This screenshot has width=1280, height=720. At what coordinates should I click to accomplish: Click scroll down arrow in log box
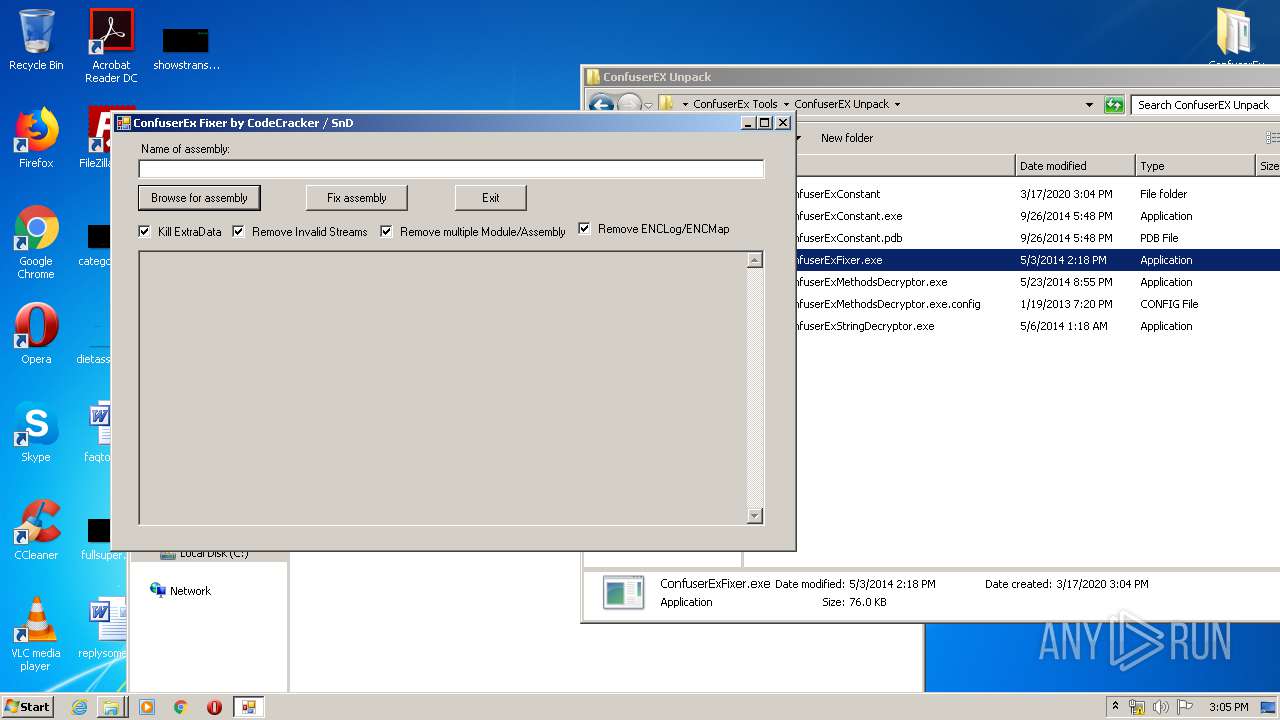pyautogui.click(x=755, y=516)
